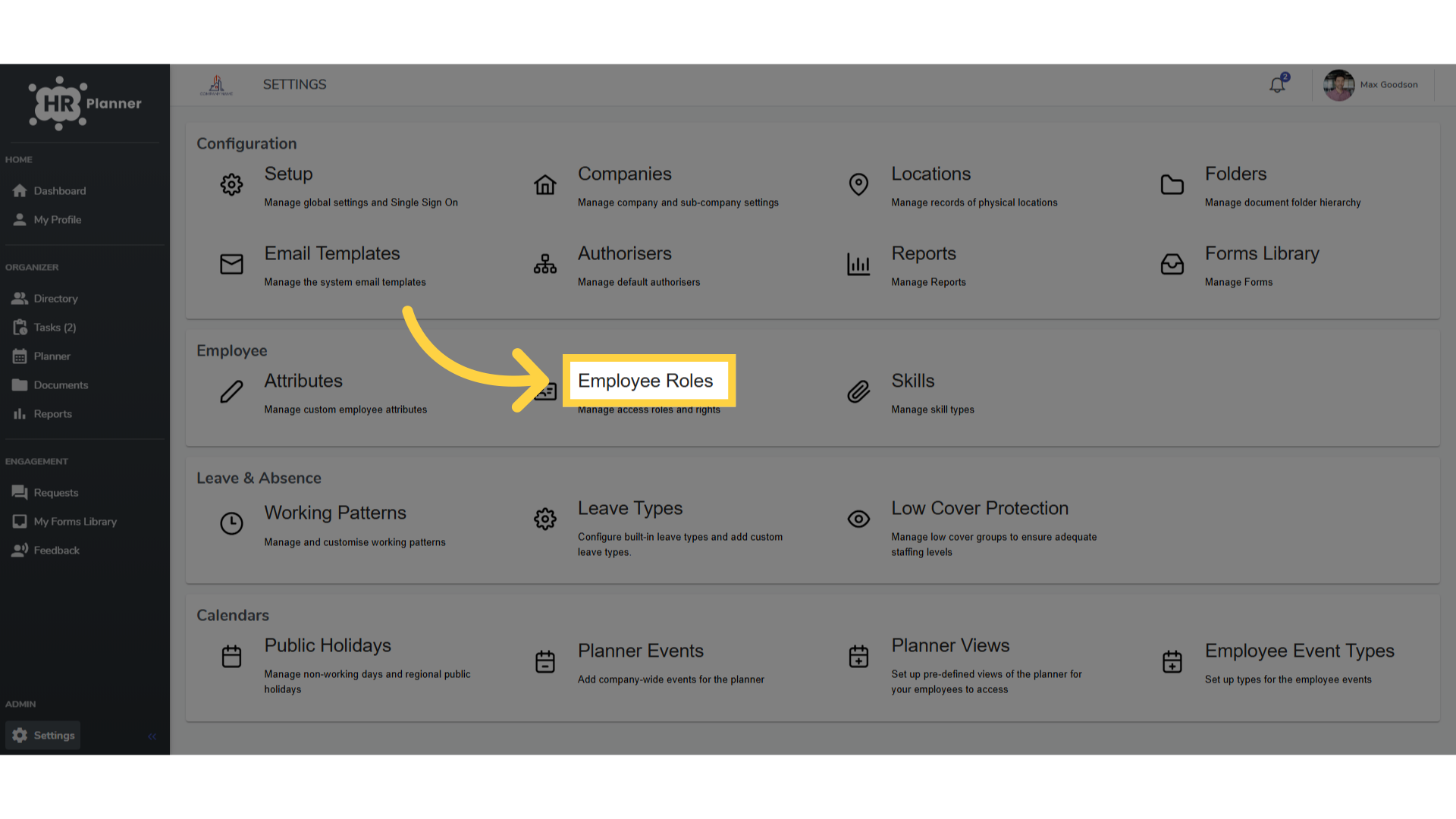Open the Planner Events link
This screenshot has height=819, width=1456.
(x=641, y=651)
